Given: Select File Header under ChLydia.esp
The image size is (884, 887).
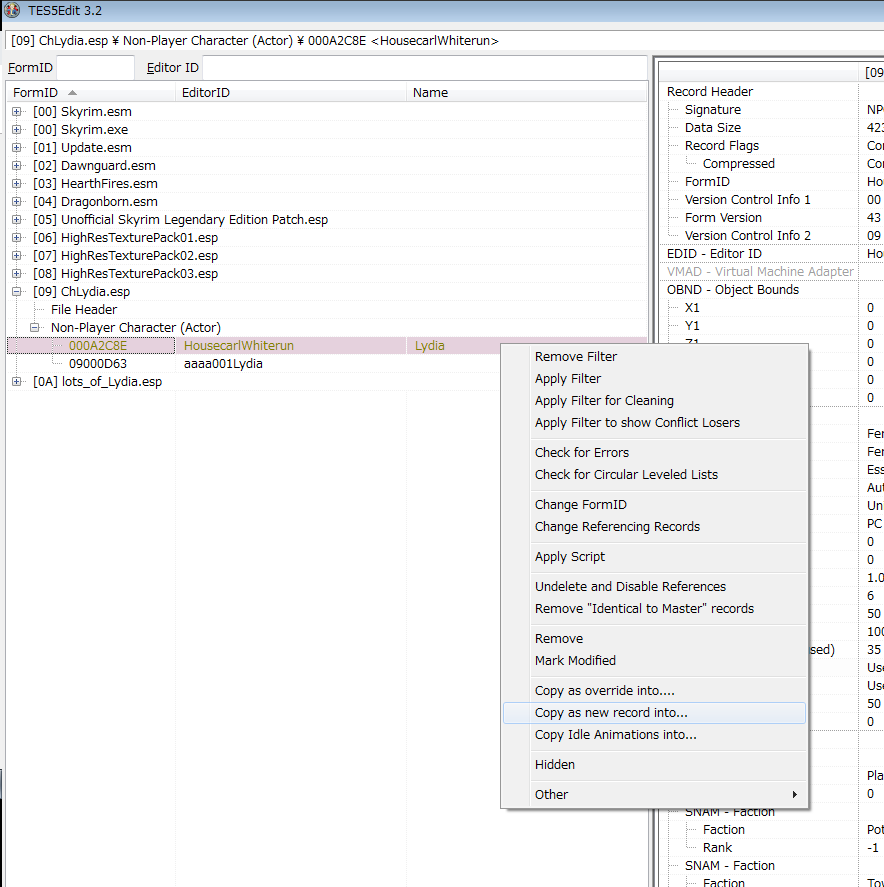Looking at the screenshot, I should coord(84,310).
